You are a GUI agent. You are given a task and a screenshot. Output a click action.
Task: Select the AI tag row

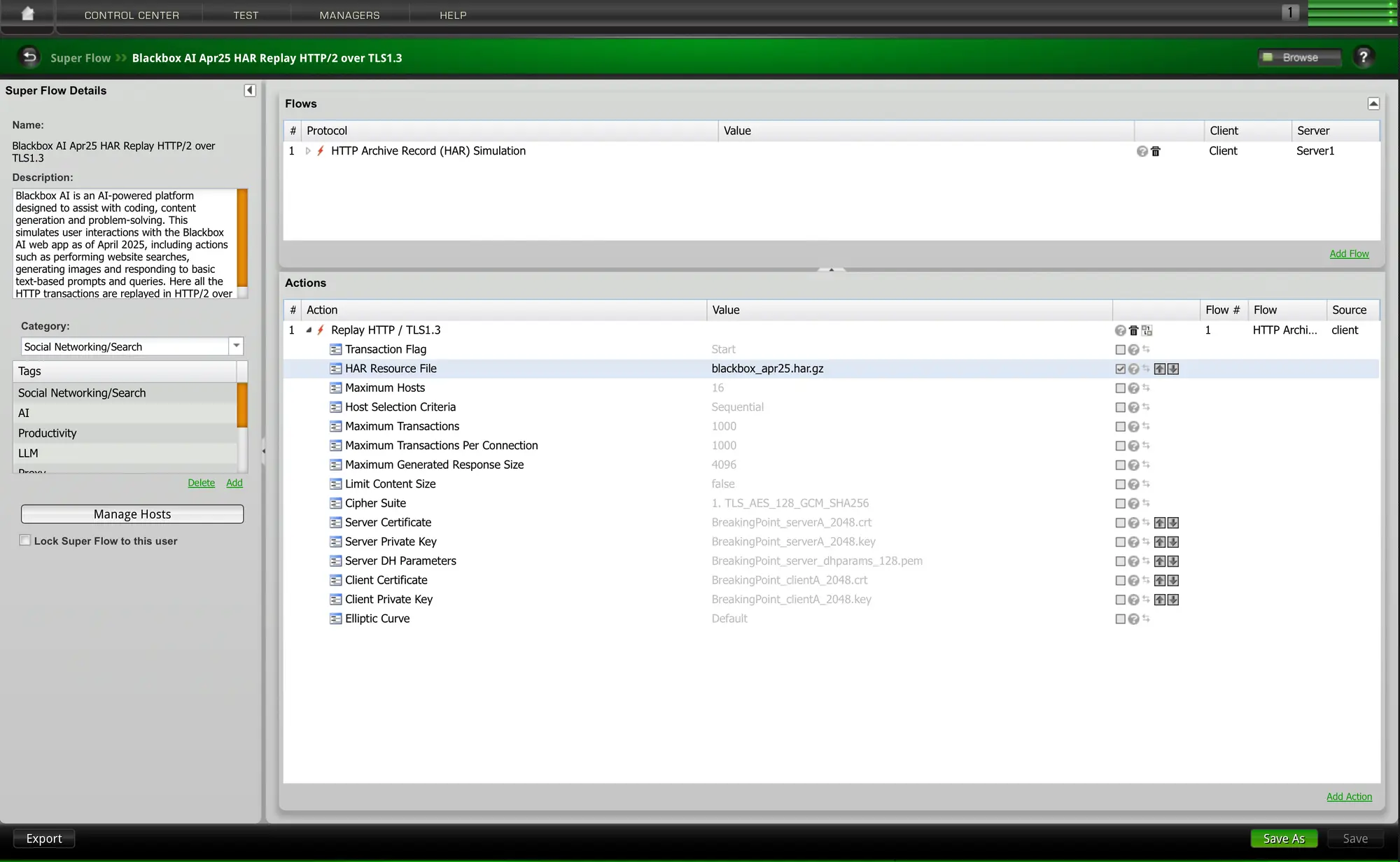click(x=125, y=413)
